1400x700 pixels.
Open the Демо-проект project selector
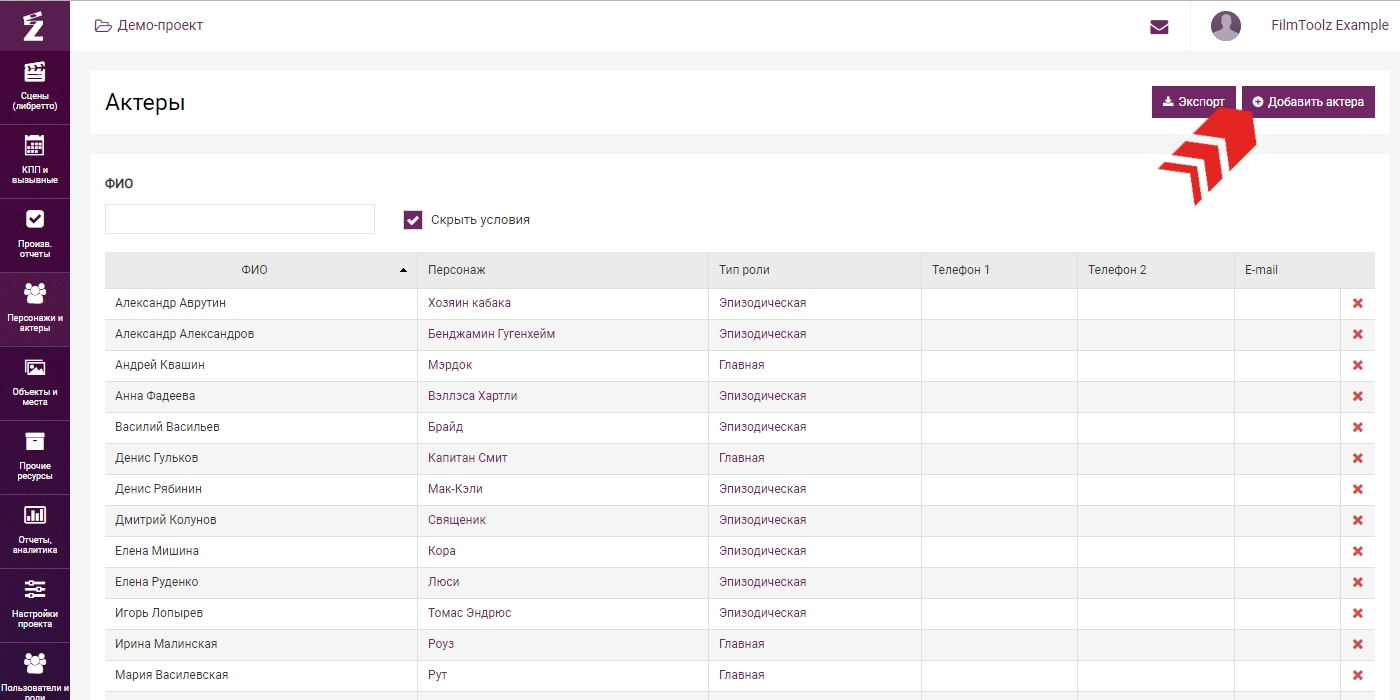pos(149,25)
